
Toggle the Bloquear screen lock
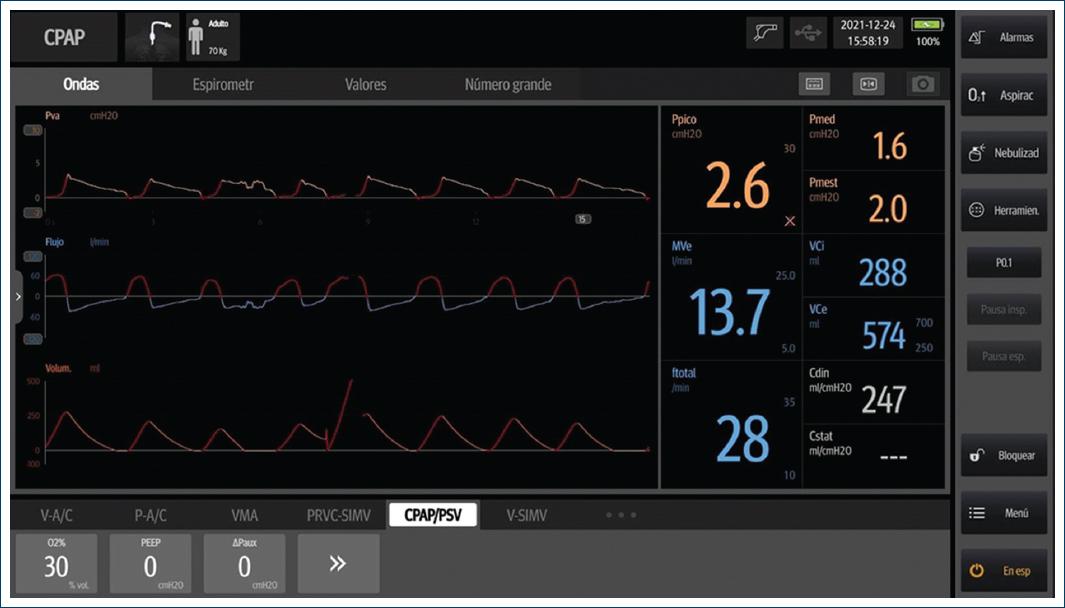click(1004, 455)
